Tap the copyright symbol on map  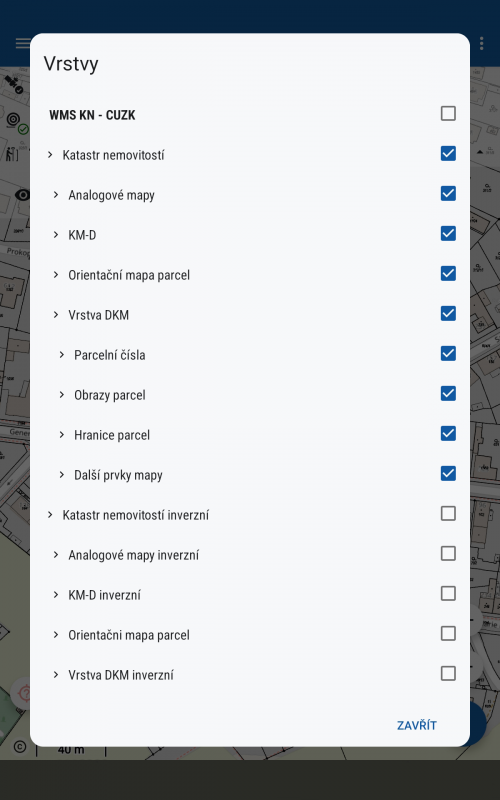coord(20,747)
